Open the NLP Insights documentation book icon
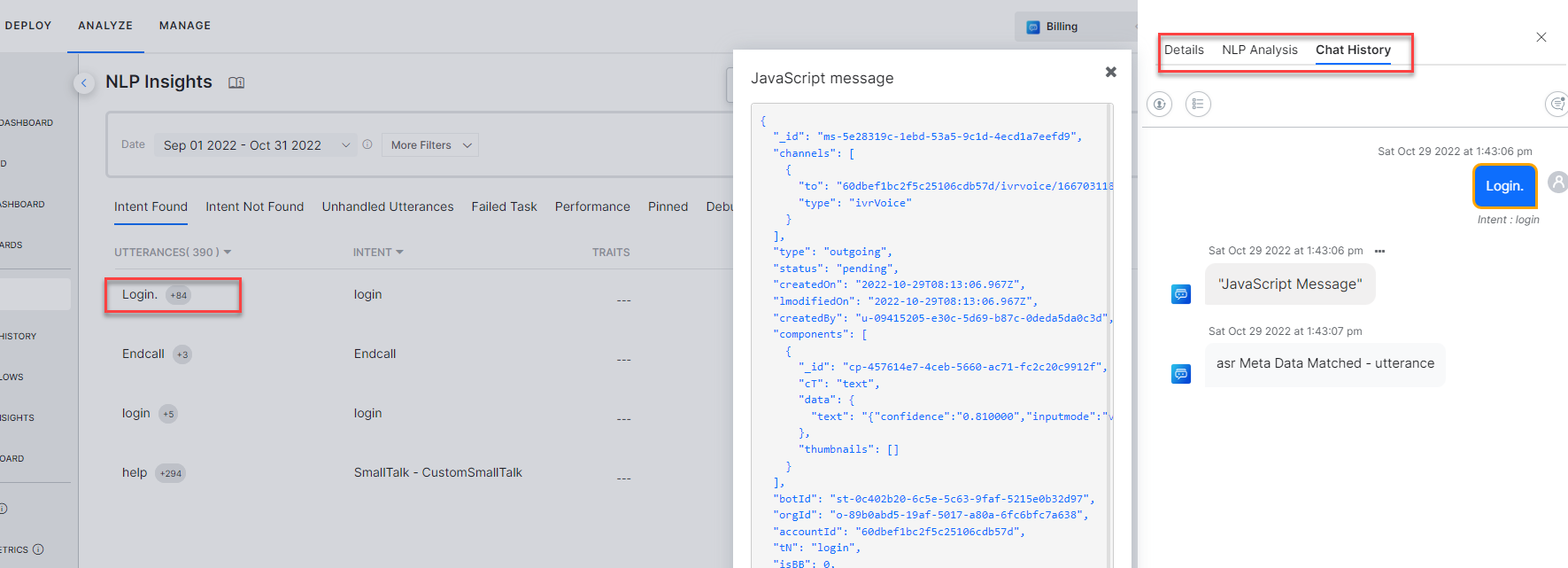Screen dimensions: 1568x568 coord(236,82)
